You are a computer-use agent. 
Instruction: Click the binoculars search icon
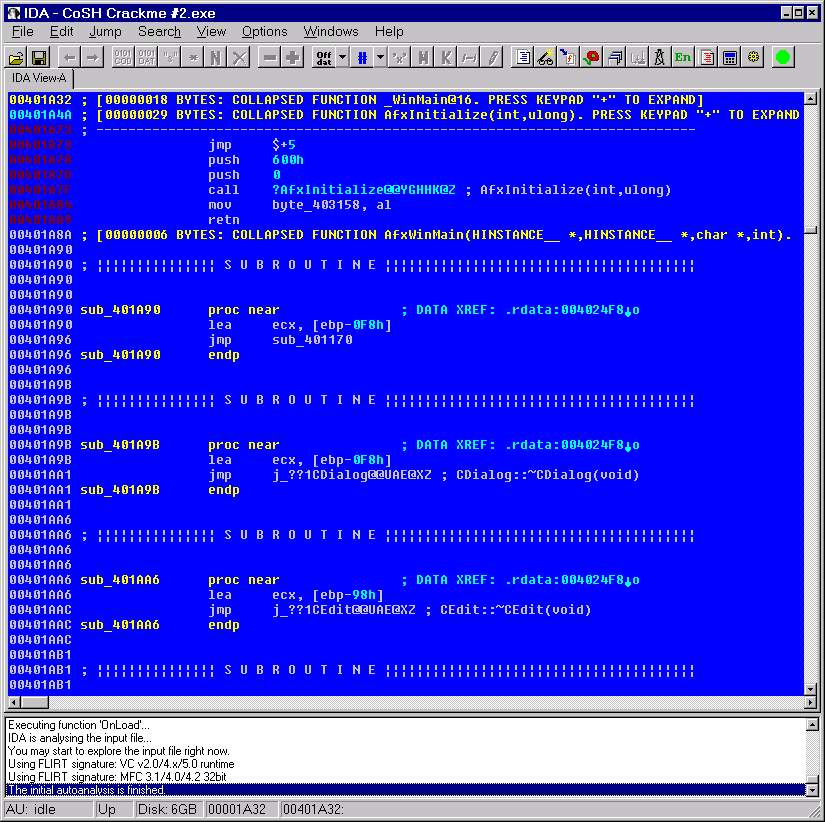tap(545, 57)
